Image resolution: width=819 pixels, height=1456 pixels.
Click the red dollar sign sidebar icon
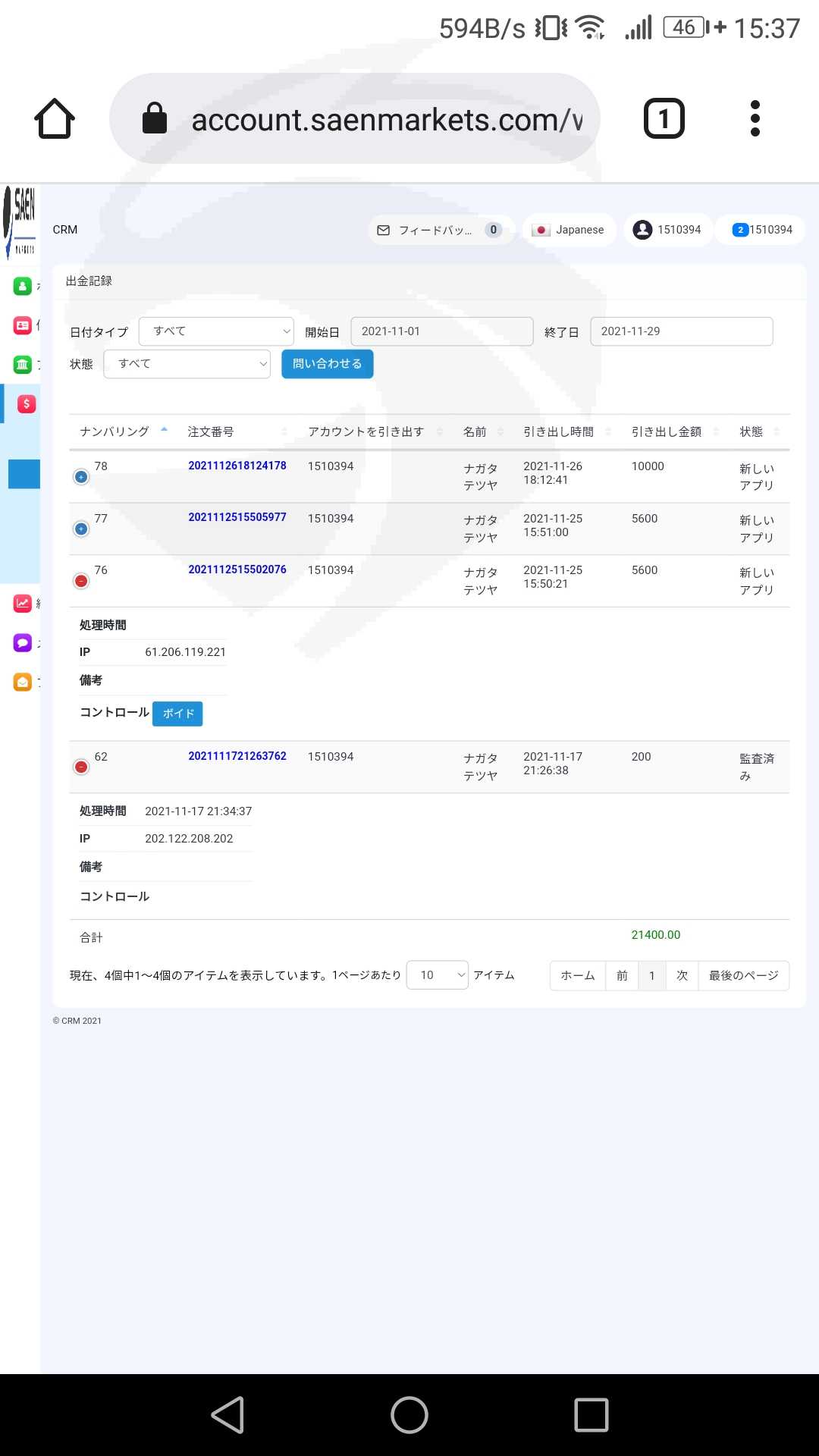27,404
